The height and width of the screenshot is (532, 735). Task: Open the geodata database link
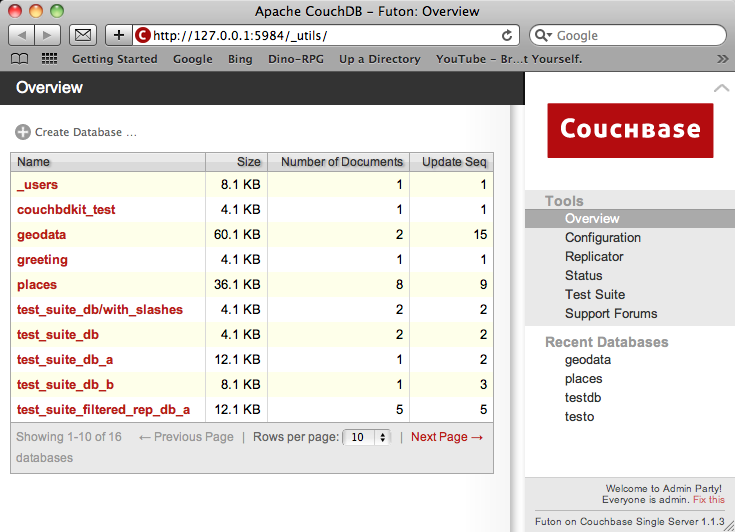point(42,235)
